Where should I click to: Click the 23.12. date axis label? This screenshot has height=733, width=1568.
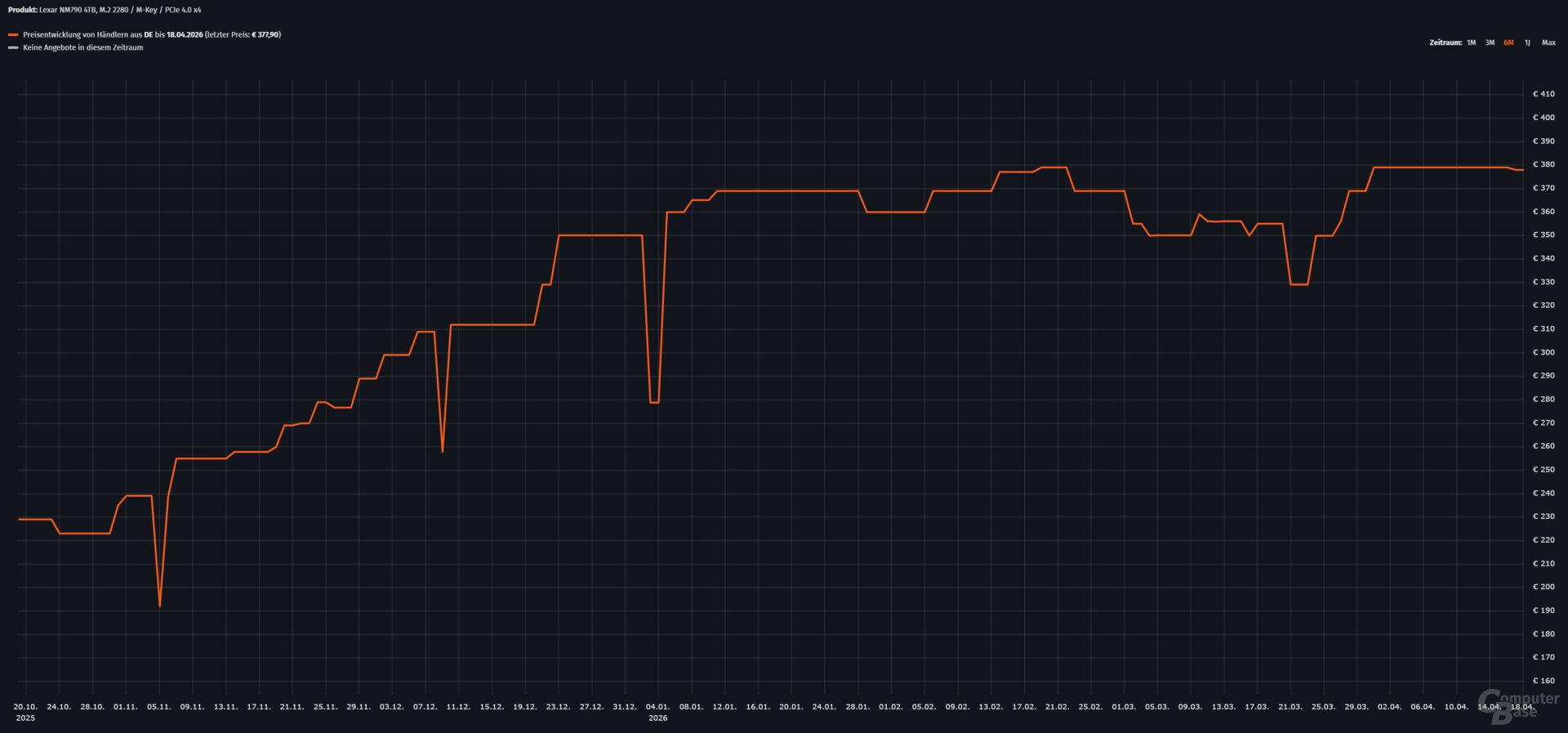click(558, 707)
